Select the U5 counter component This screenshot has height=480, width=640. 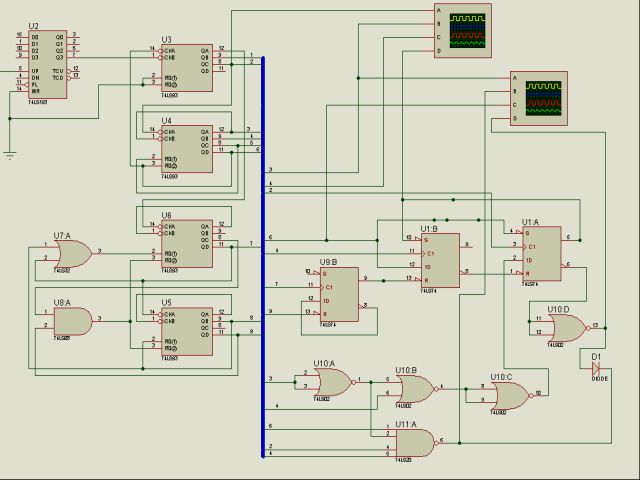pyautogui.click(x=187, y=330)
